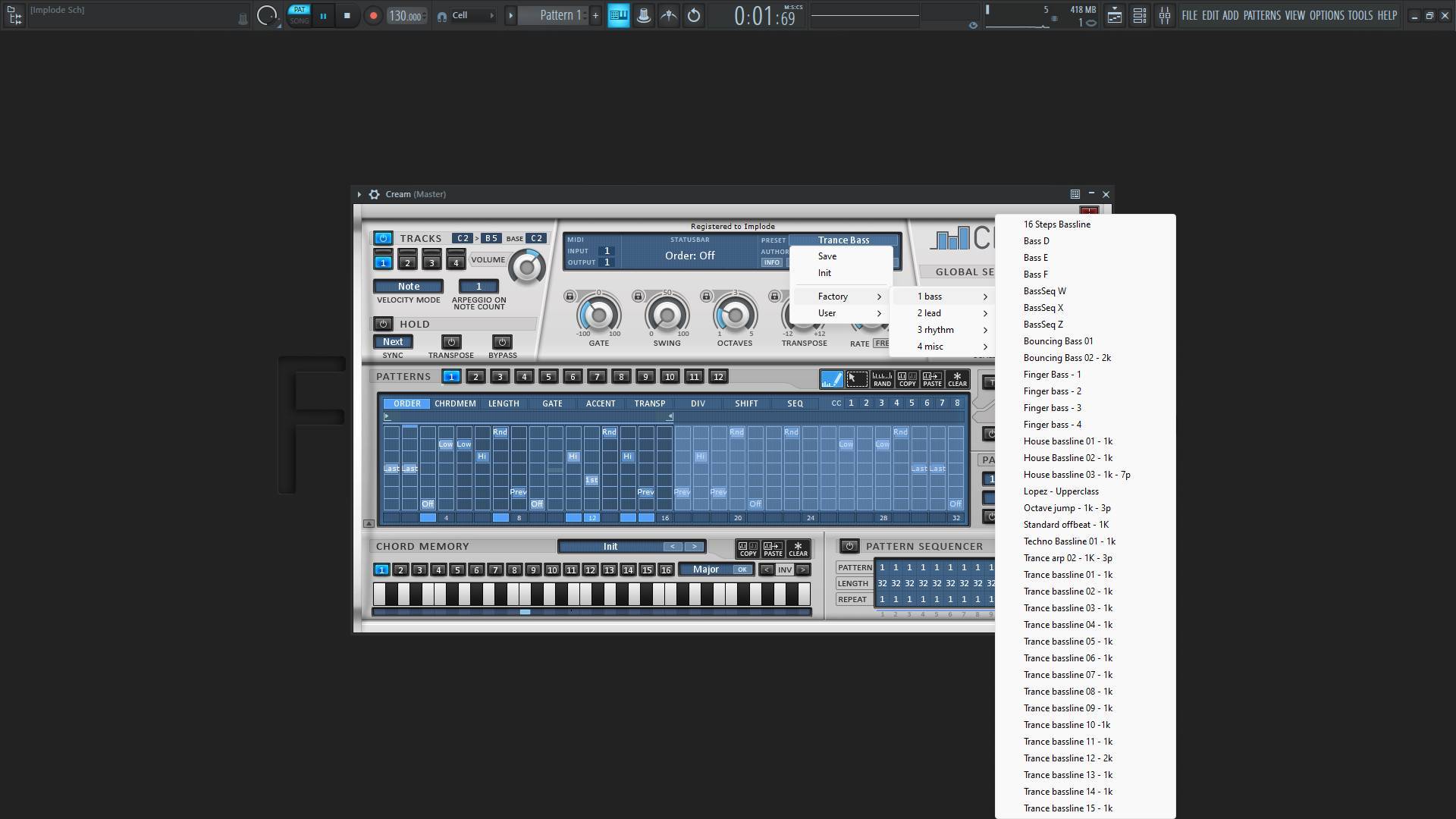This screenshot has height=819, width=1456.
Task: Click the RAND randomize pattern icon
Action: (882, 379)
